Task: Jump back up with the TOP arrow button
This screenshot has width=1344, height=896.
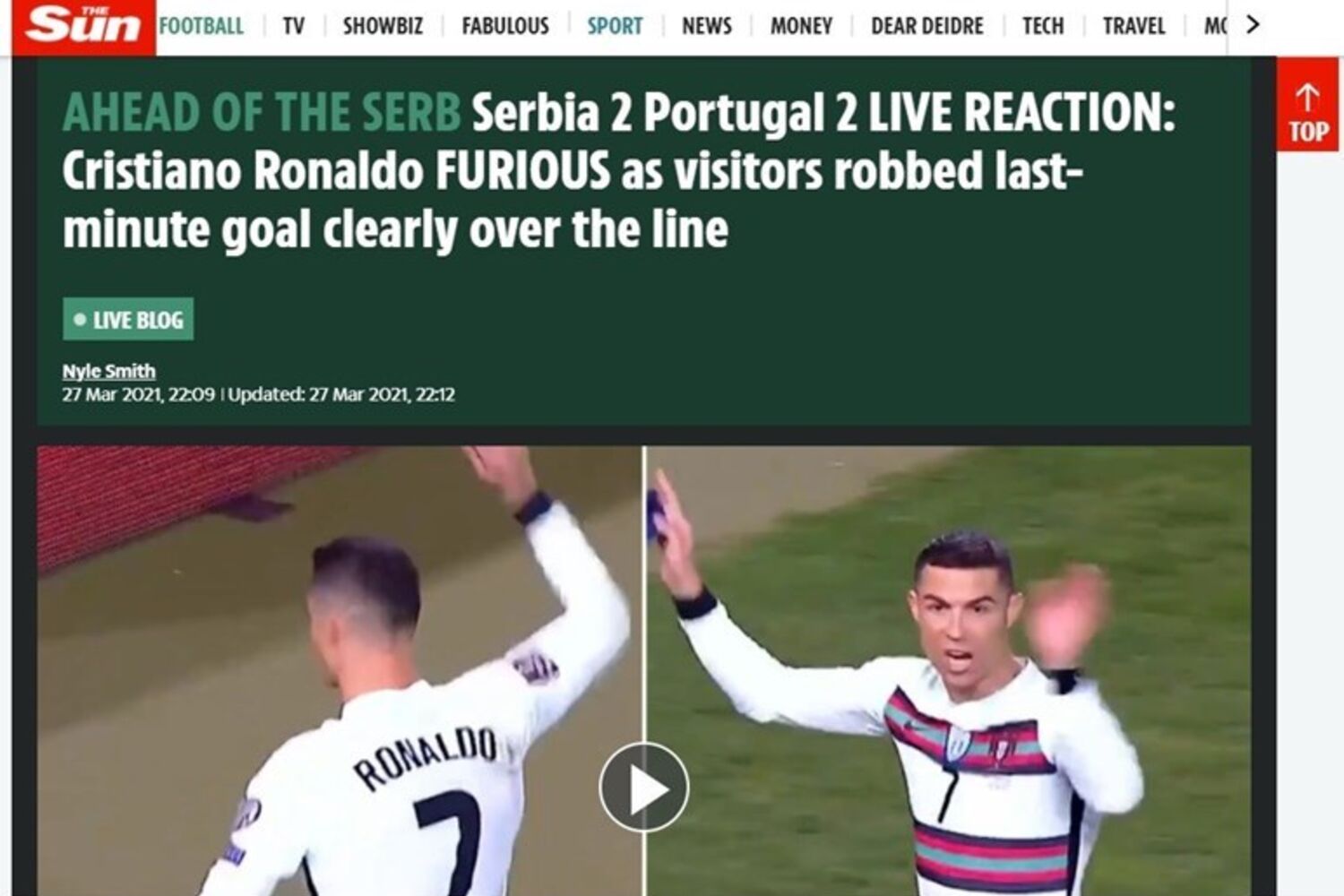Action: tap(1307, 105)
